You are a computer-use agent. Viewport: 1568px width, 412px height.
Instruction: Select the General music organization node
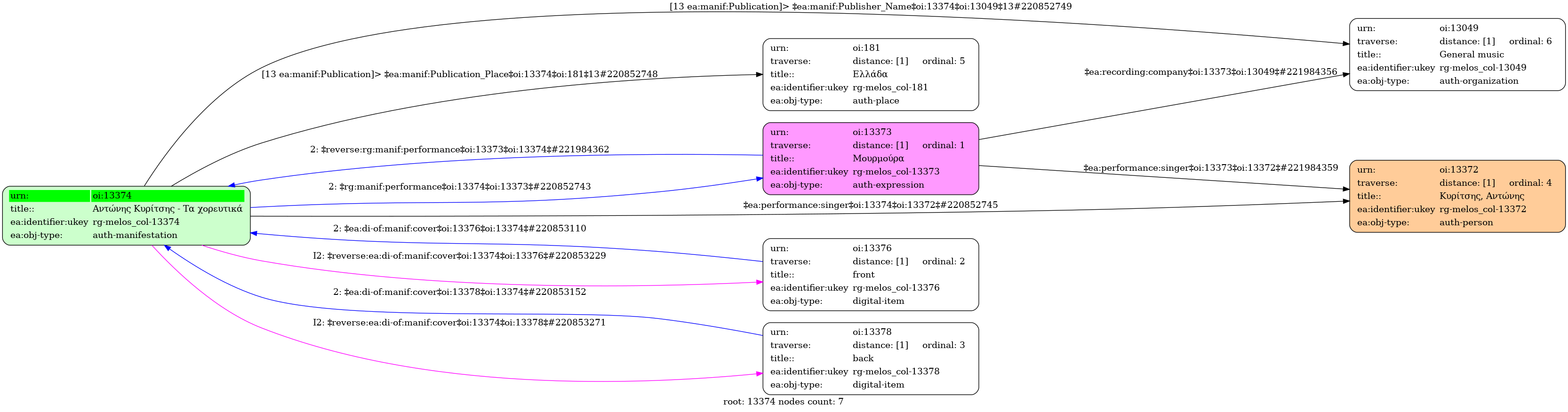click(x=1456, y=54)
